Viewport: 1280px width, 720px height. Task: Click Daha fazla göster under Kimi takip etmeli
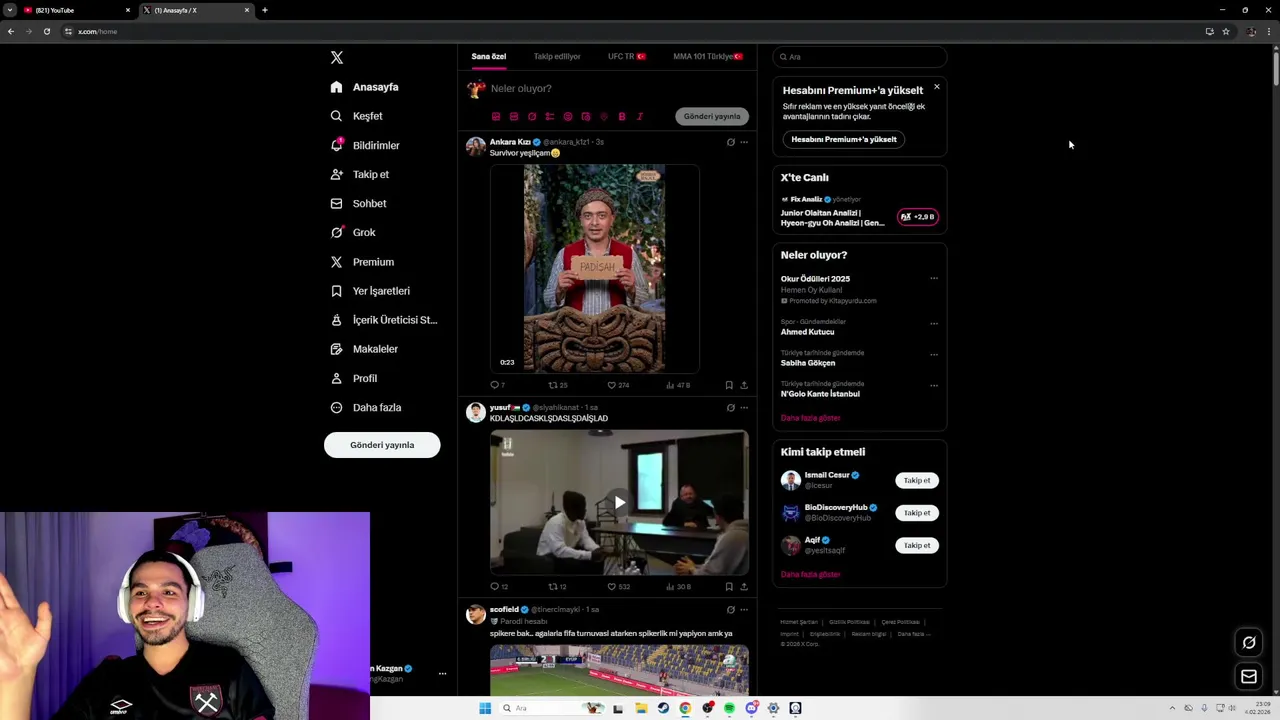[811, 575]
